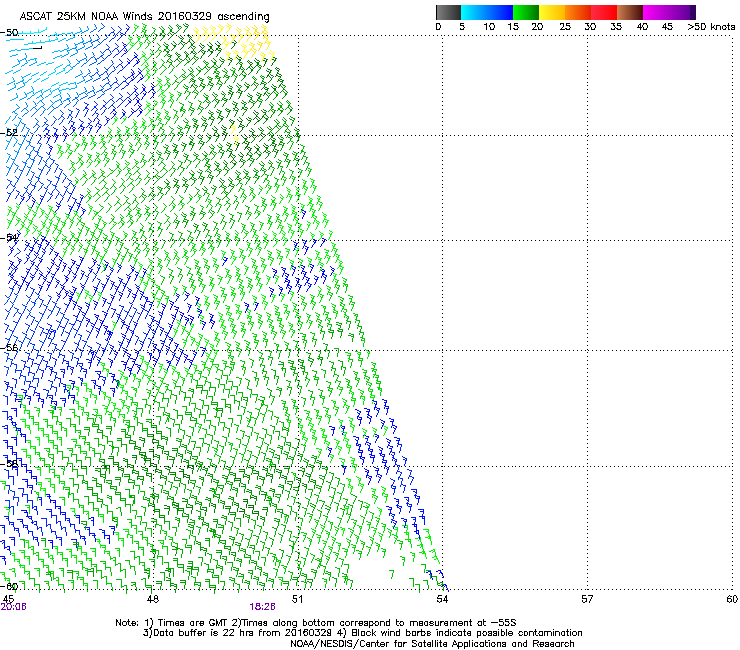Click the note line 'Times are GMT'
The width and height of the screenshot is (740, 650).
pos(316,623)
